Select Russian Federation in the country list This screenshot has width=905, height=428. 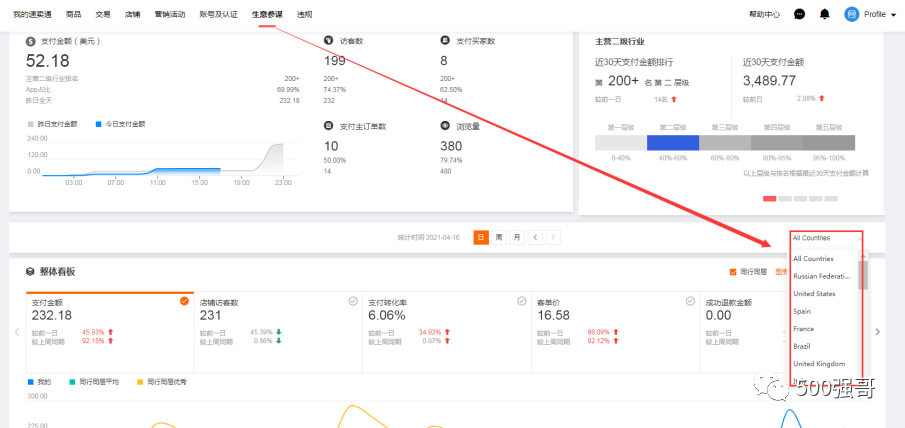[822, 276]
